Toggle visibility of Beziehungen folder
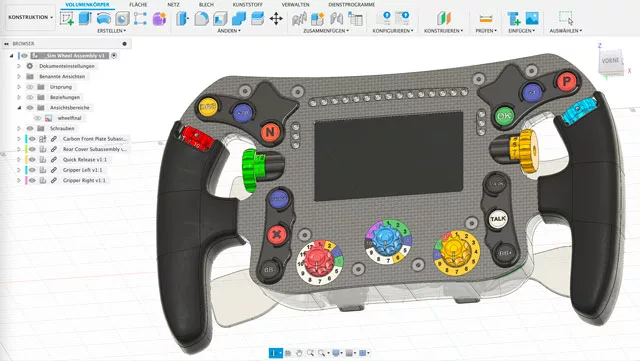 coord(30,97)
